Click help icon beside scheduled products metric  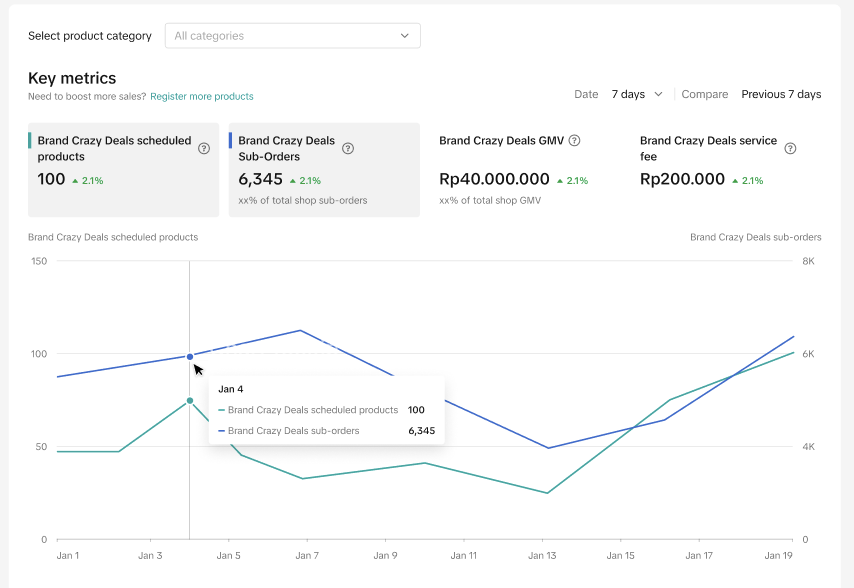[204, 149]
